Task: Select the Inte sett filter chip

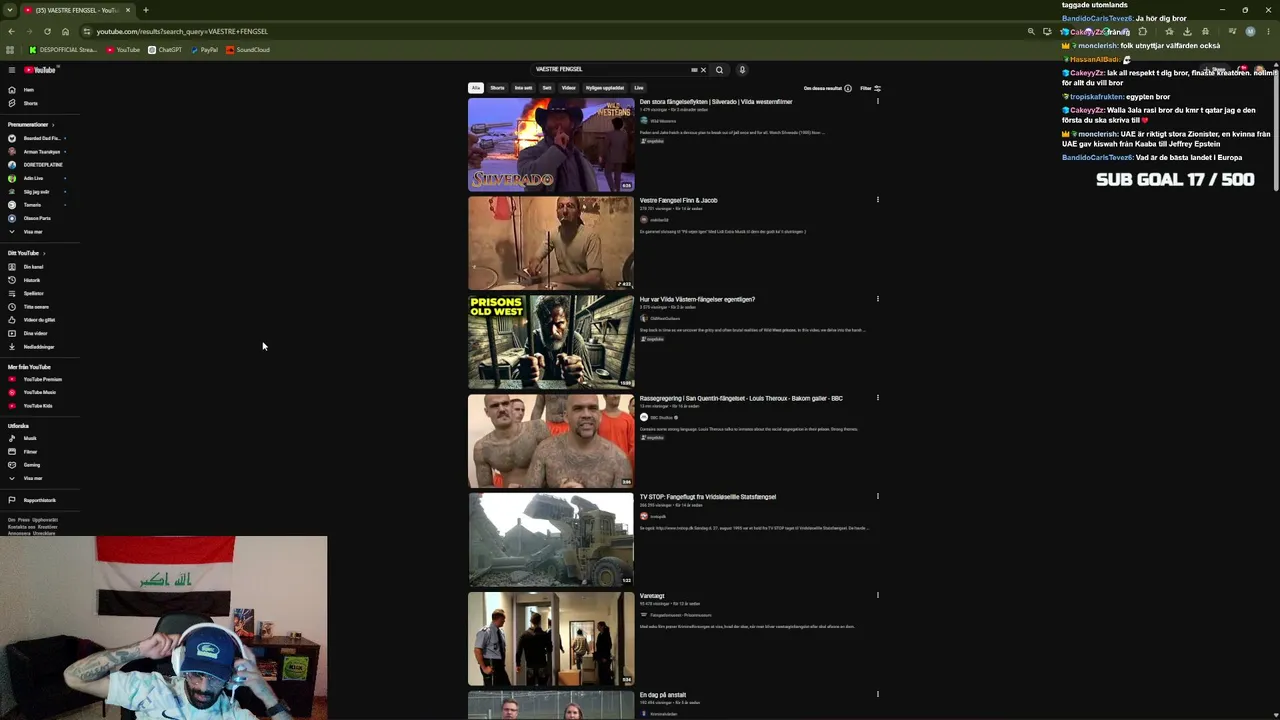Action: click(x=524, y=88)
